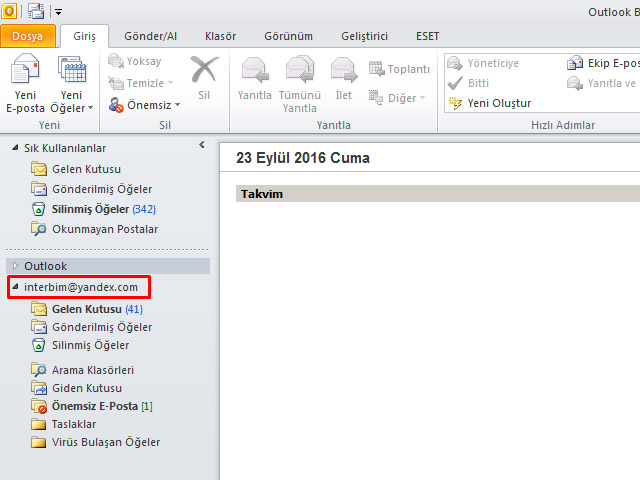Switch to the Gönder/Al tab
The width and height of the screenshot is (640, 480).
(x=149, y=36)
